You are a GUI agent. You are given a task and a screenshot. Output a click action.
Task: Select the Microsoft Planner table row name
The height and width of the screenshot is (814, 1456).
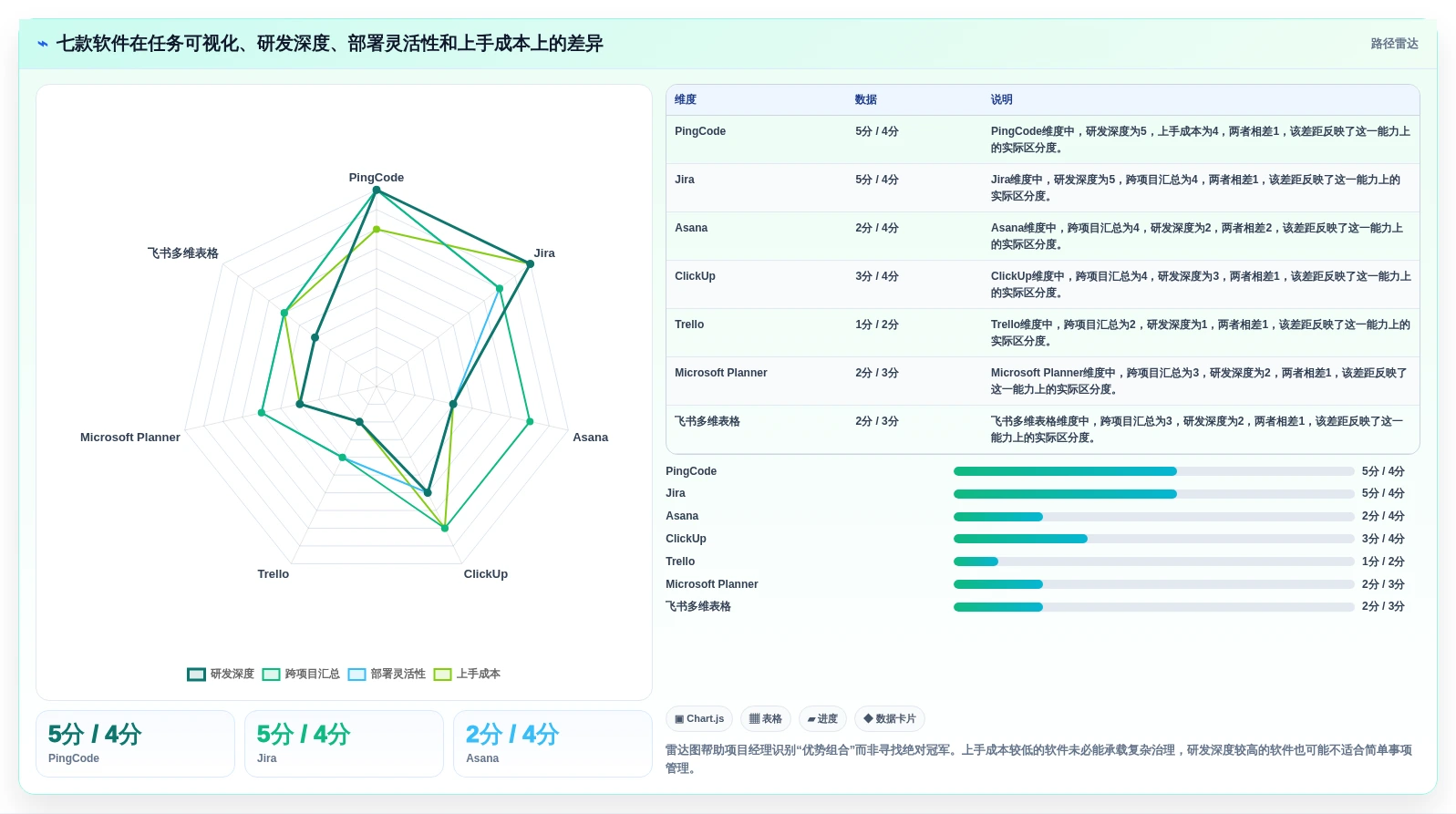pyautogui.click(x=721, y=373)
